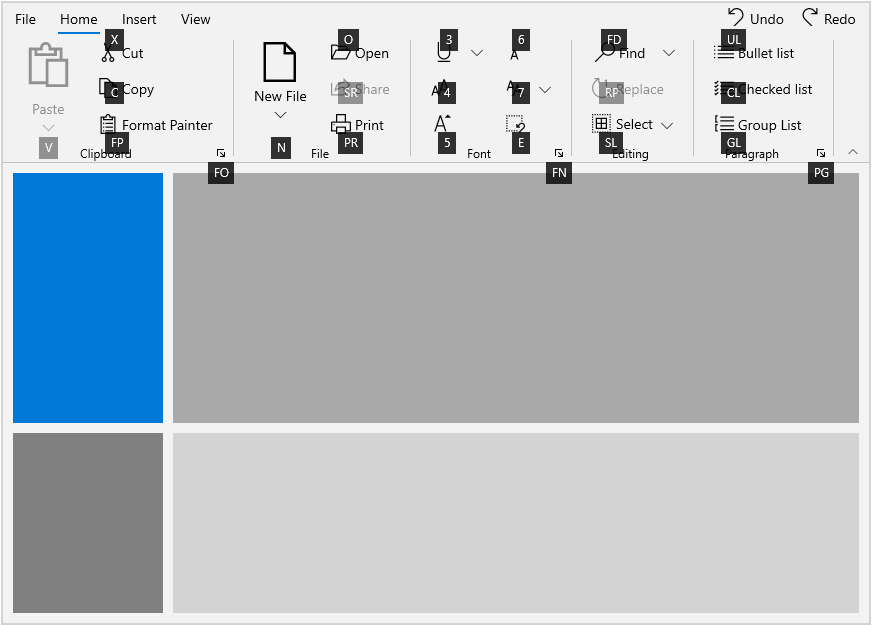Expand the New File dropdown chevron
872x626 pixels.
[x=278, y=114]
